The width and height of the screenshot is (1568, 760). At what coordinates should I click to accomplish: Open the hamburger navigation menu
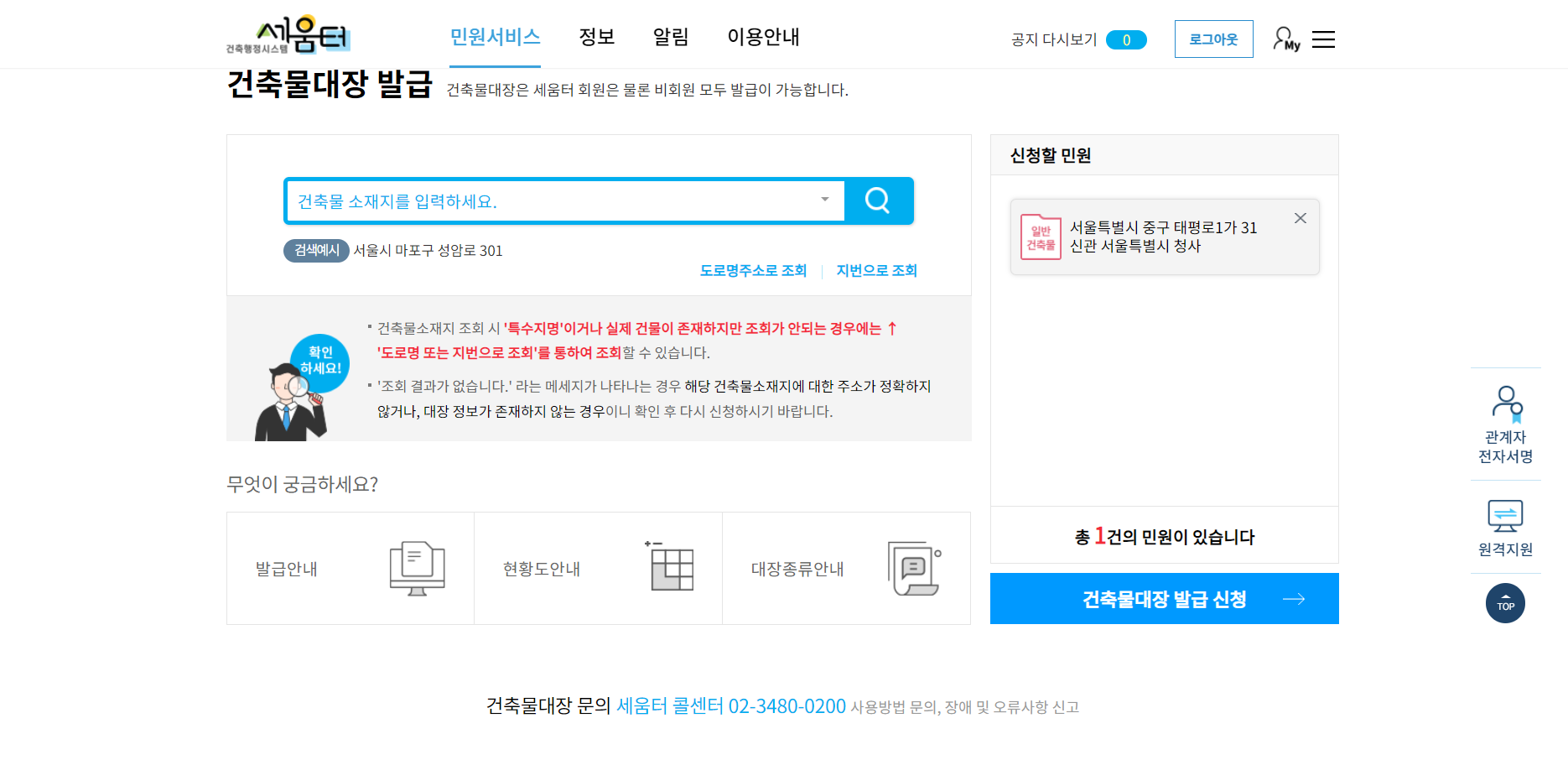pos(1323,39)
